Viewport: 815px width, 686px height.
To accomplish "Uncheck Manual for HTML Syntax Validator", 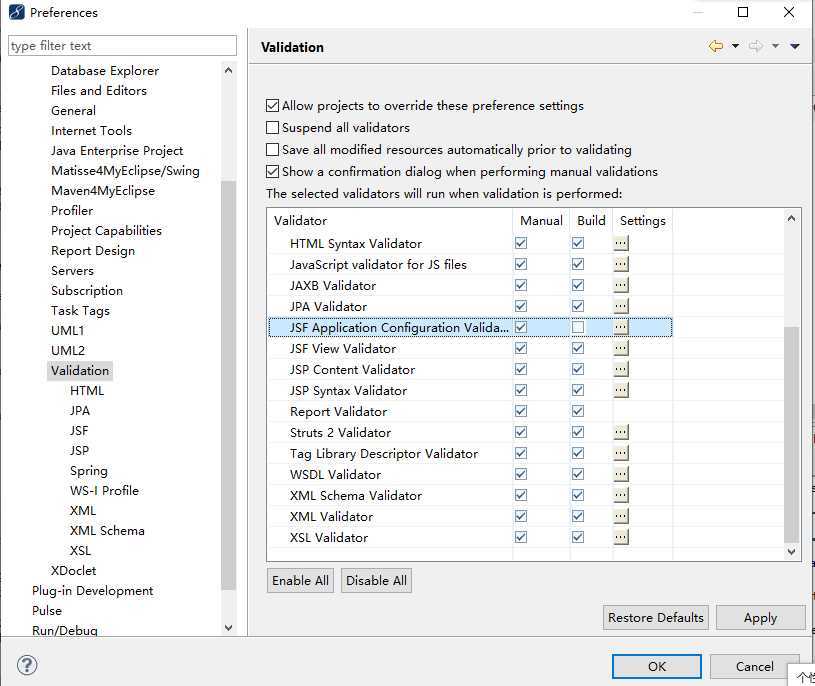I will pyautogui.click(x=521, y=243).
